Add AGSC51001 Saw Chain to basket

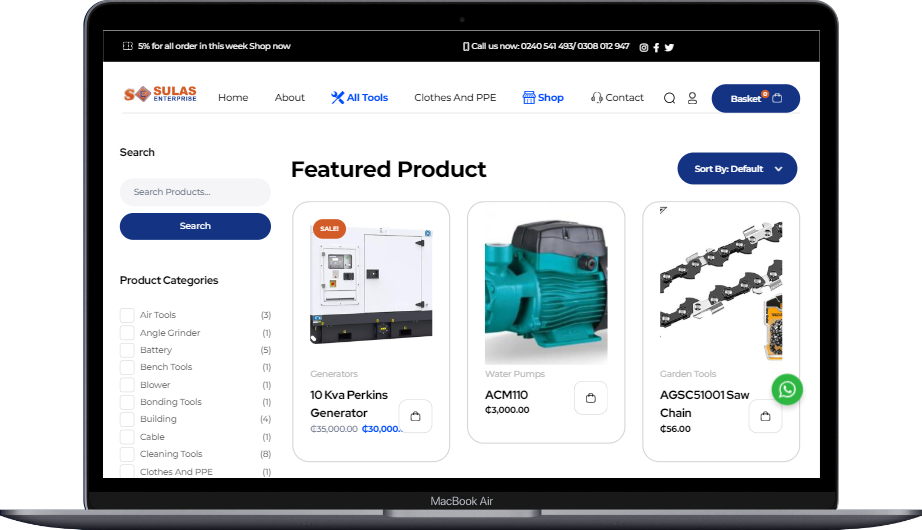(x=765, y=416)
